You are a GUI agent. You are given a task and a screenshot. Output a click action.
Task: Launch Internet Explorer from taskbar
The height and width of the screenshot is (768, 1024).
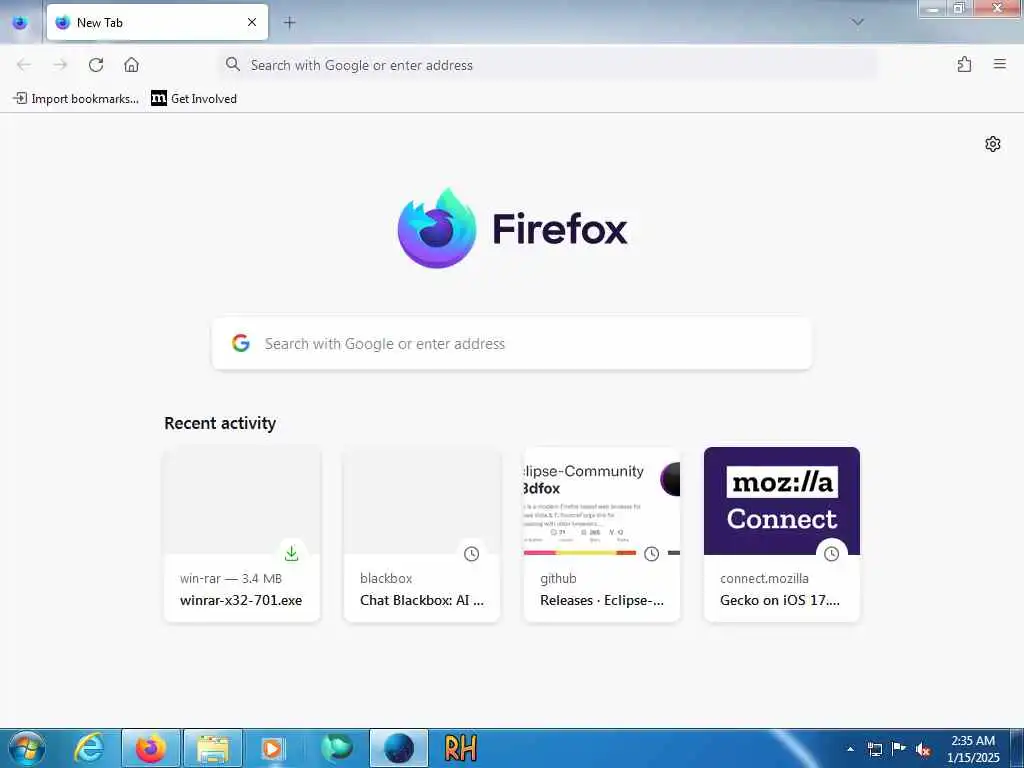(89, 748)
